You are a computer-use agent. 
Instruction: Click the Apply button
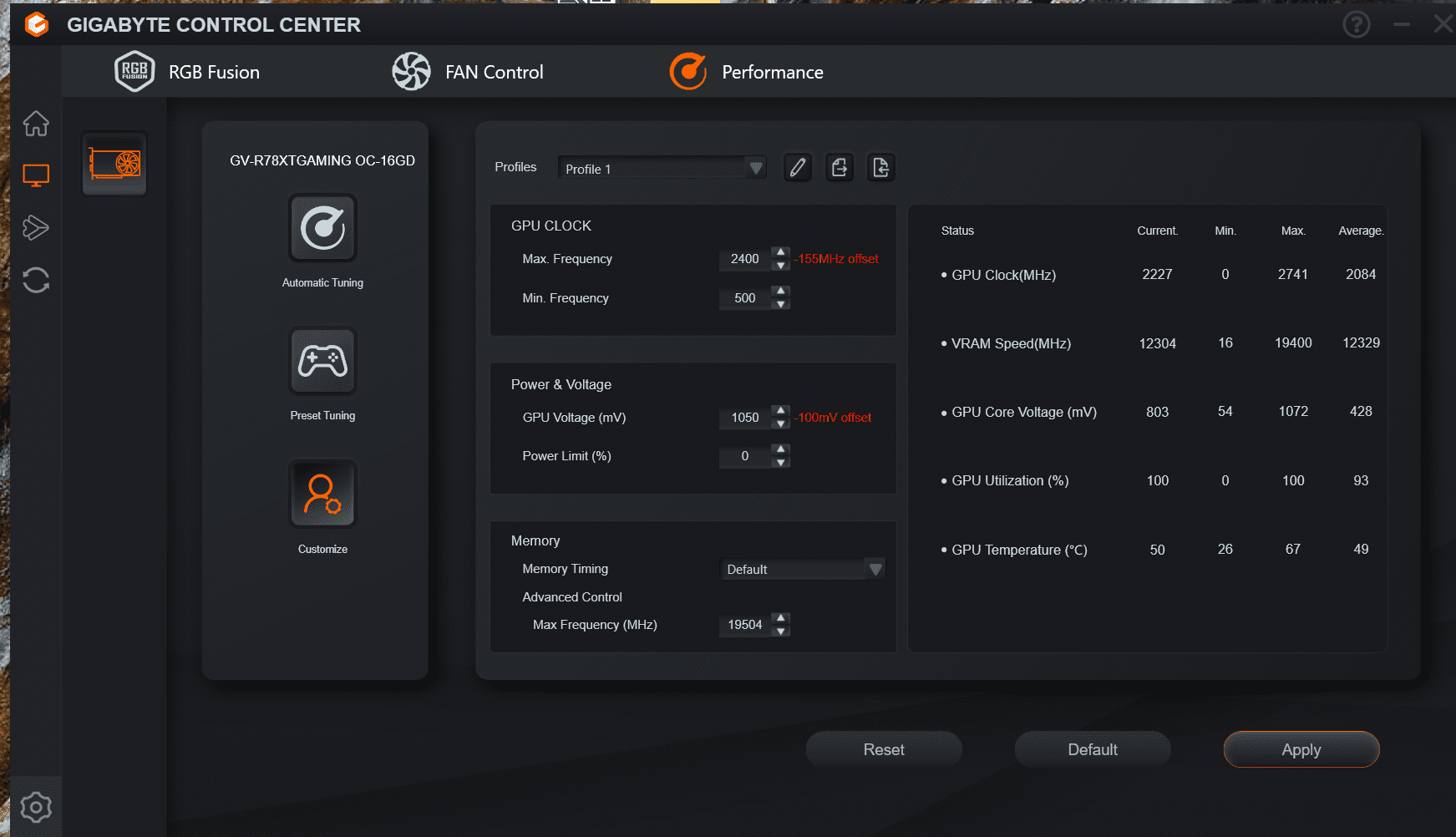click(1301, 749)
